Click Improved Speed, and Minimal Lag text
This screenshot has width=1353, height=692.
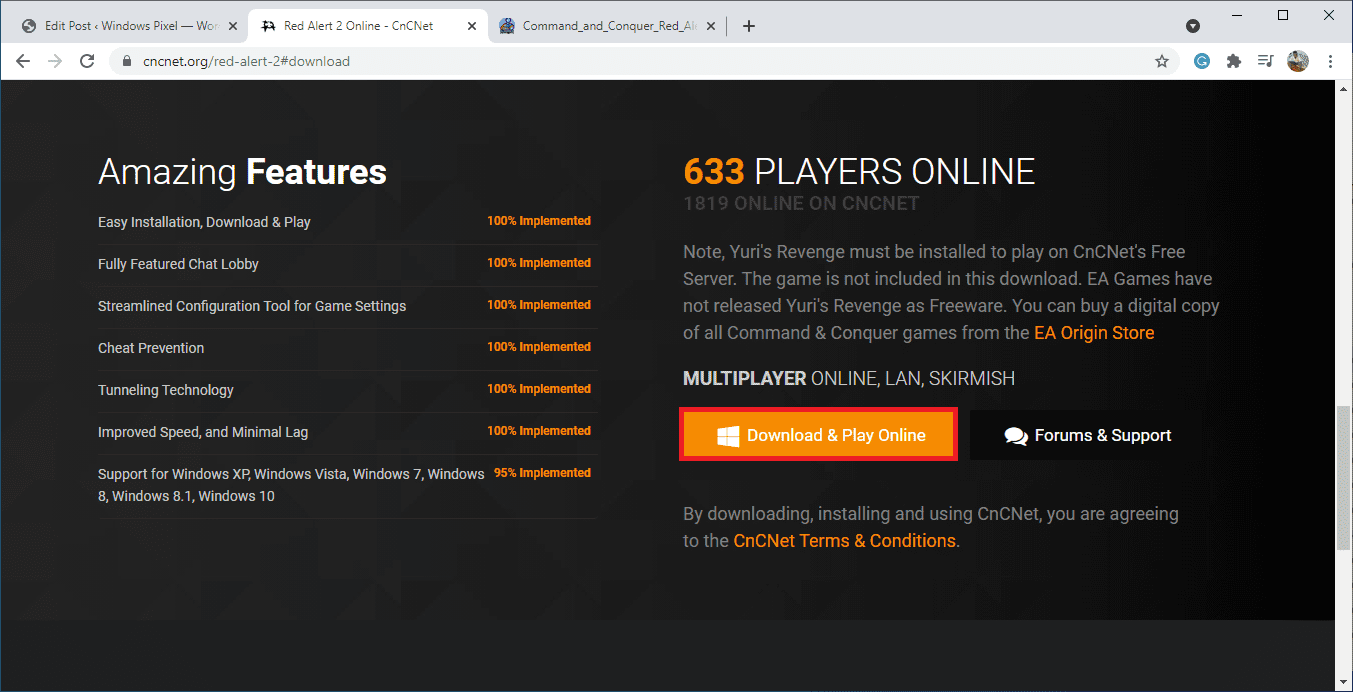point(203,432)
